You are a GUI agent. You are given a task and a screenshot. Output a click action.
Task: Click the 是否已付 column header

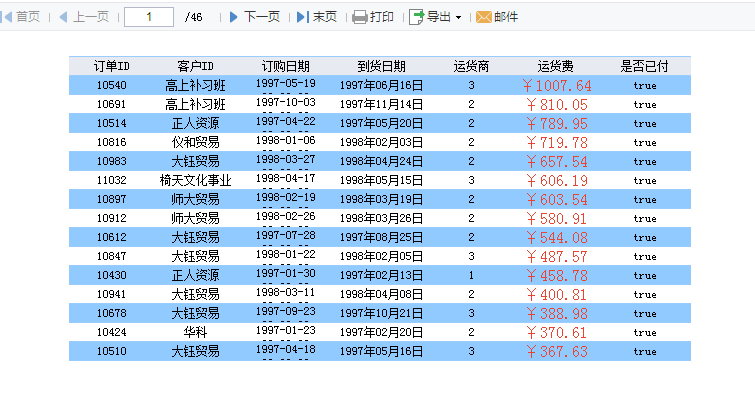pos(644,66)
